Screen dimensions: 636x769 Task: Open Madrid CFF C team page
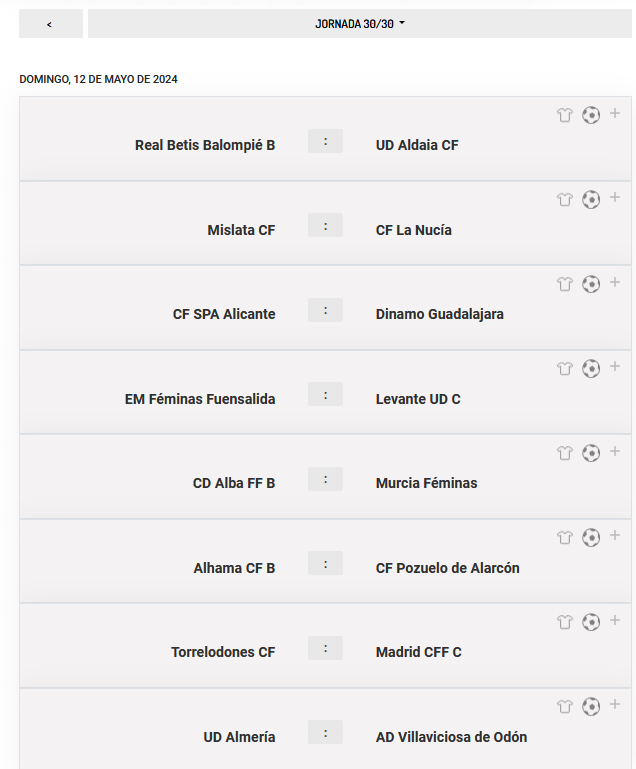(419, 652)
